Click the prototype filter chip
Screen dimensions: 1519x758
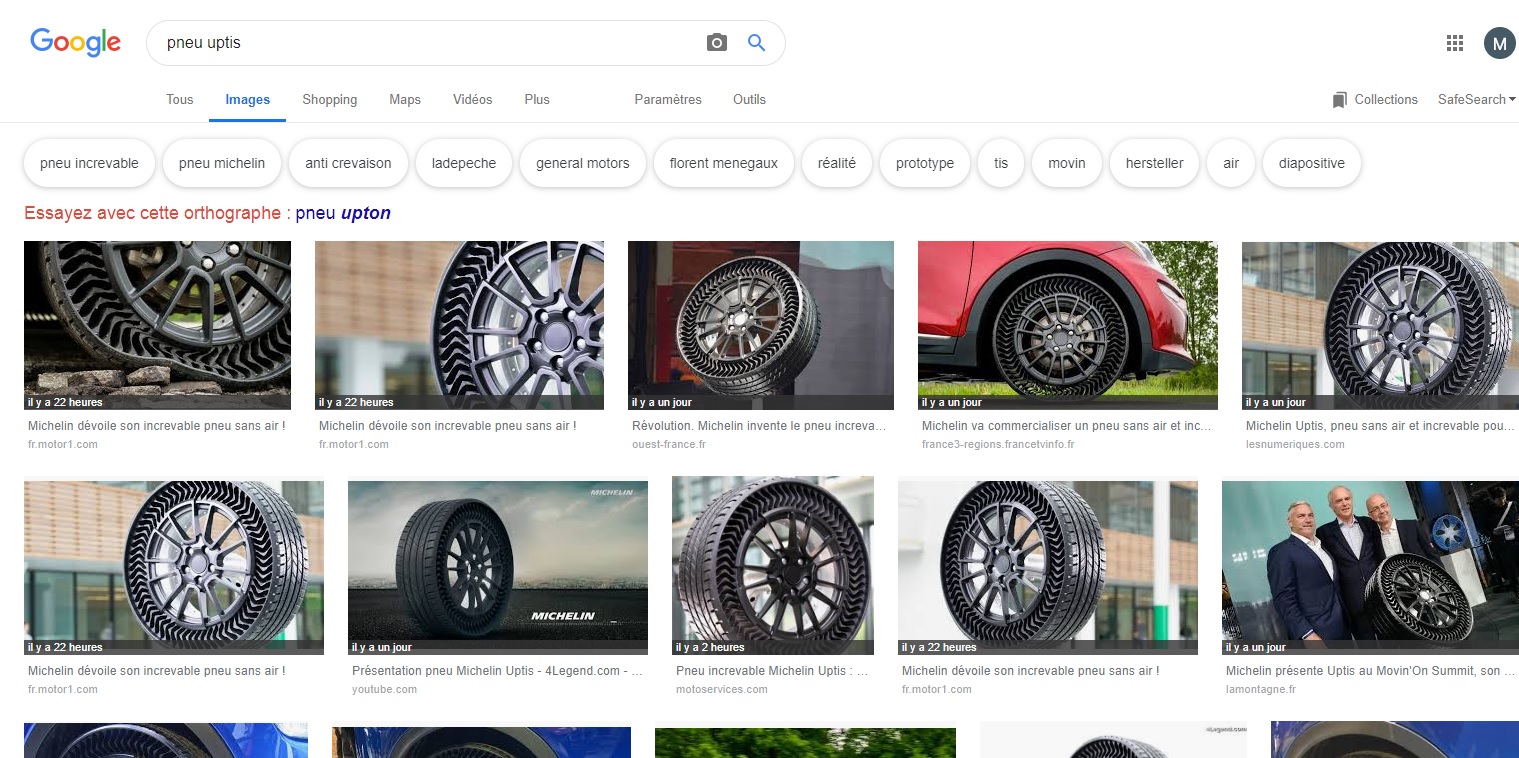925,163
